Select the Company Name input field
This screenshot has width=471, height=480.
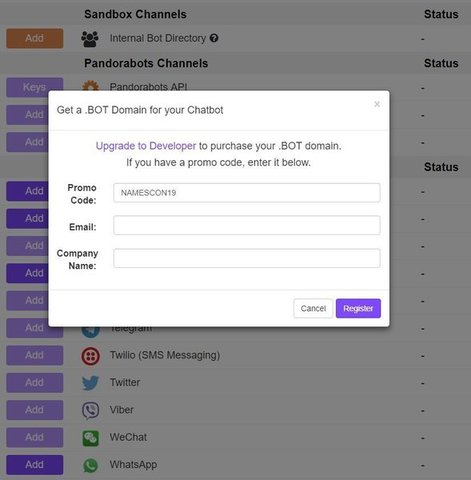(247, 258)
